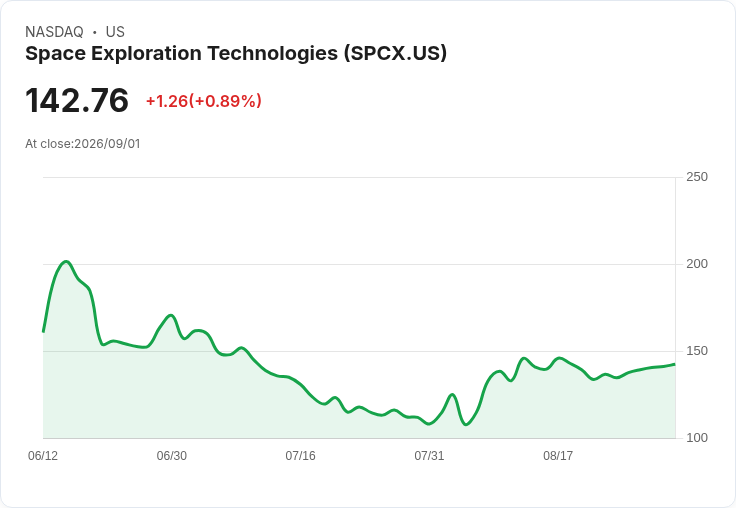
Task: Select the 08/17 date on the x-axis
Action: click(x=558, y=456)
